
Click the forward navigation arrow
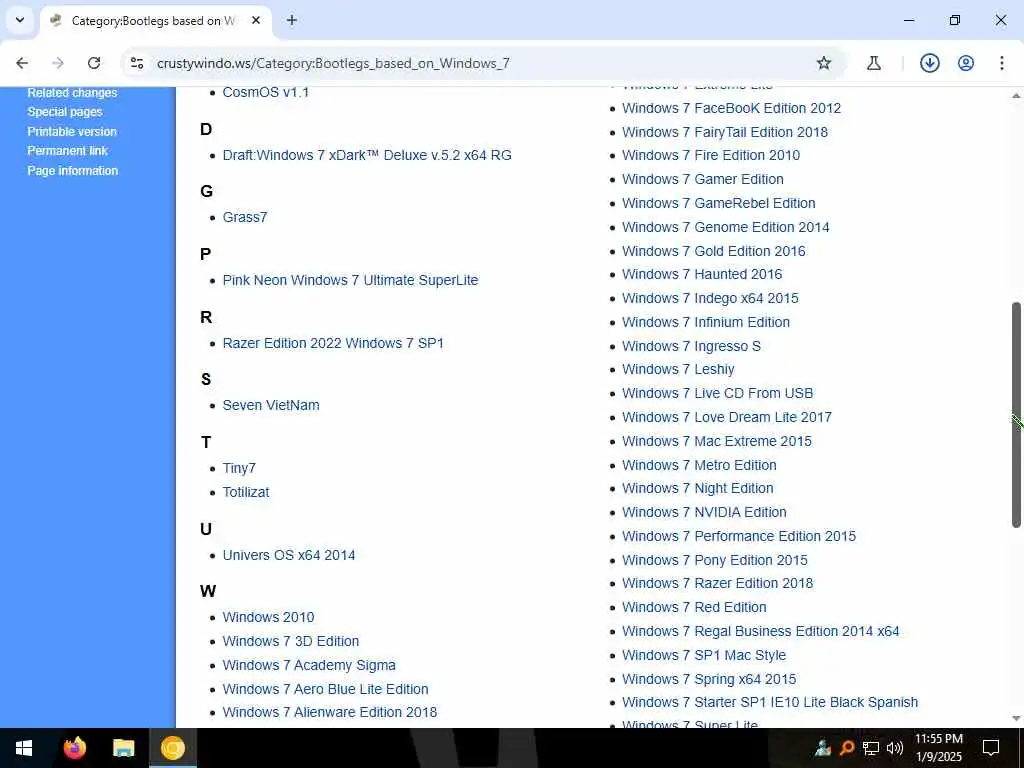(x=58, y=63)
